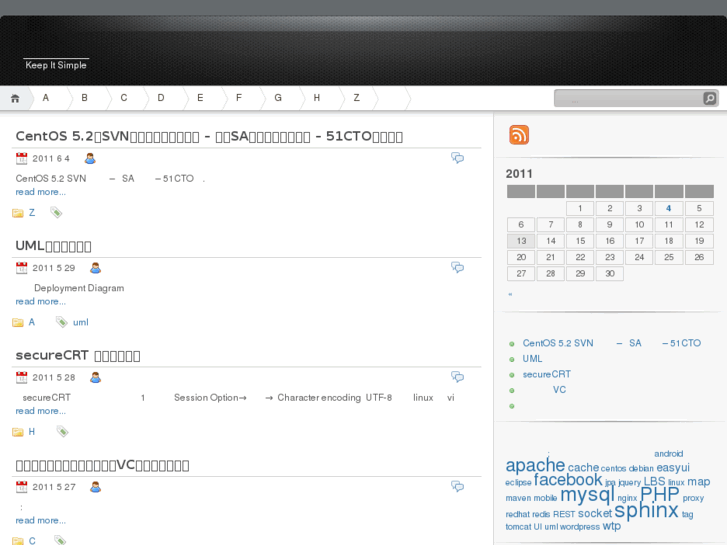Viewport: 727px width, 545px height.
Task: Click the Keep It Simple site tagline
Action: click(56, 65)
